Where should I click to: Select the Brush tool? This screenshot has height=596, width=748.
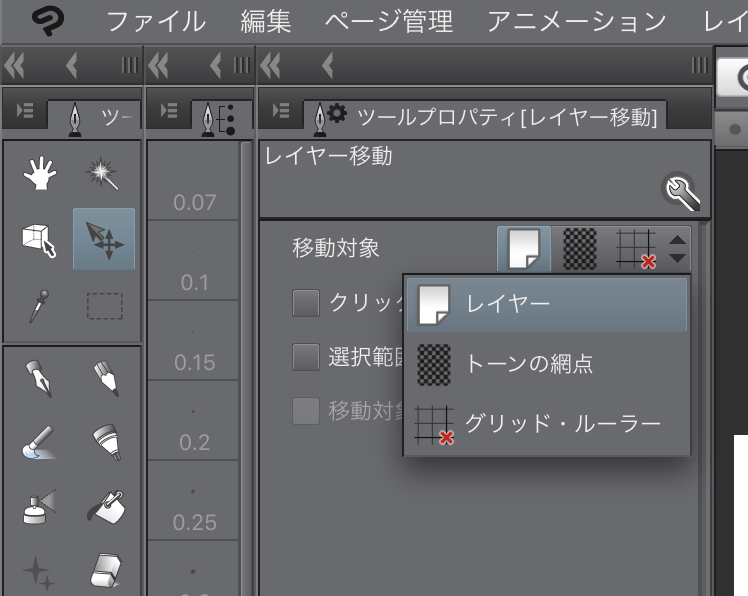[39, 443]
